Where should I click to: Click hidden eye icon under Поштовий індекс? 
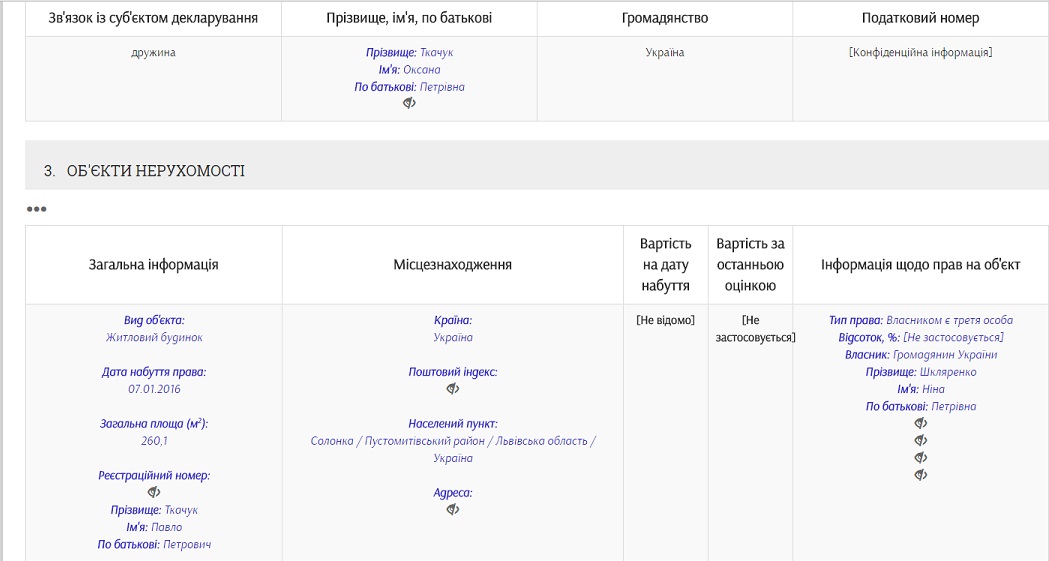pos(453,388)
